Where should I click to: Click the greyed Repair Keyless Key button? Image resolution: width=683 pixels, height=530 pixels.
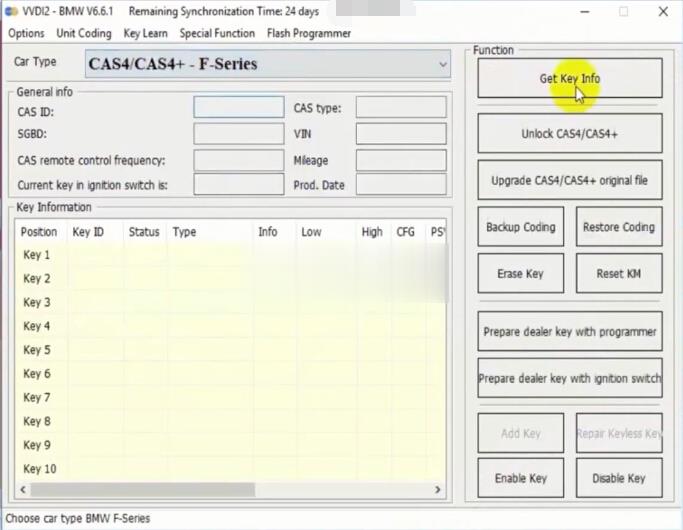point(619,433)
